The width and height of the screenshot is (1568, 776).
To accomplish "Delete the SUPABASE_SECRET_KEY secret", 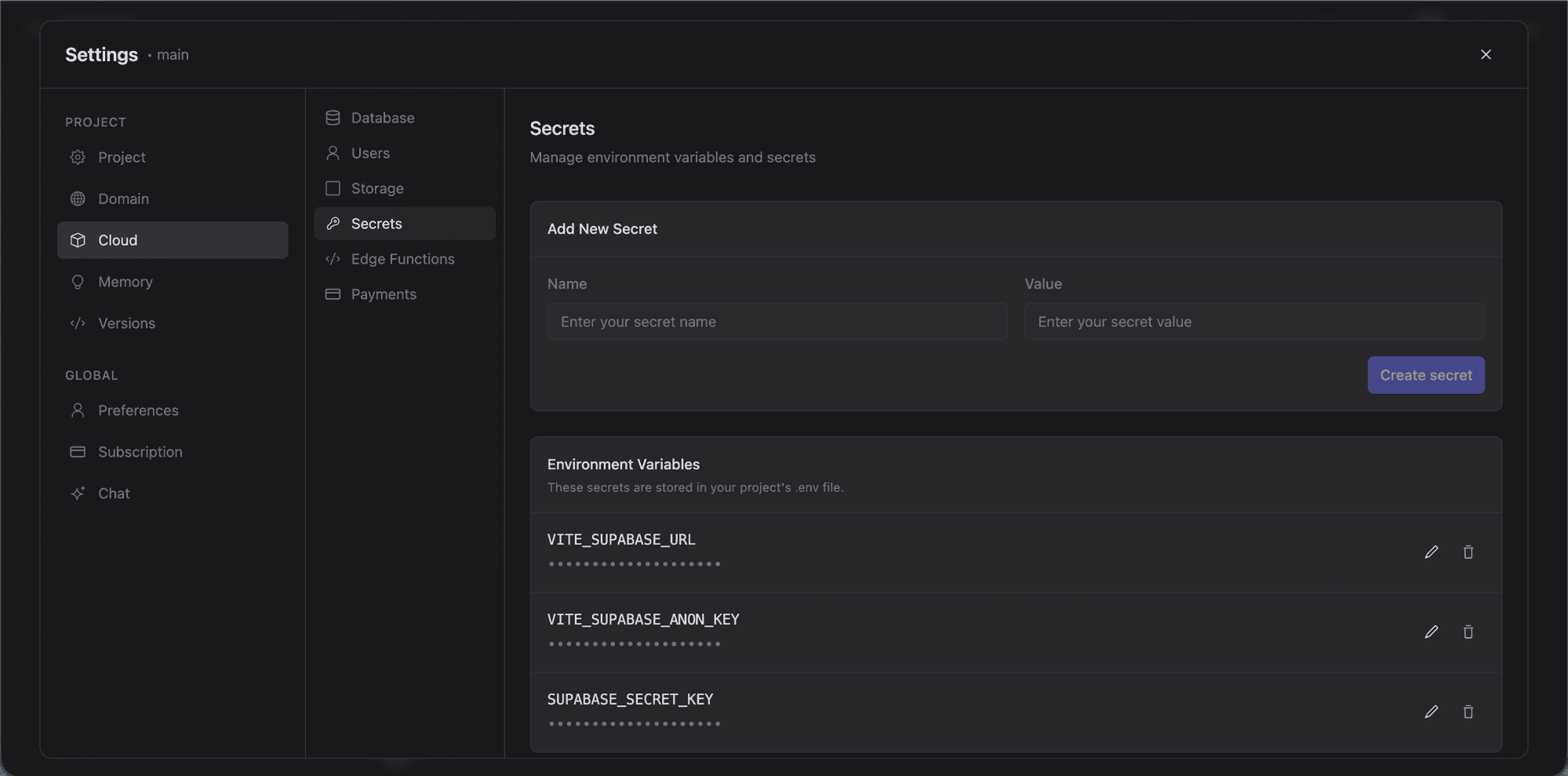I will coord(1468,712).
